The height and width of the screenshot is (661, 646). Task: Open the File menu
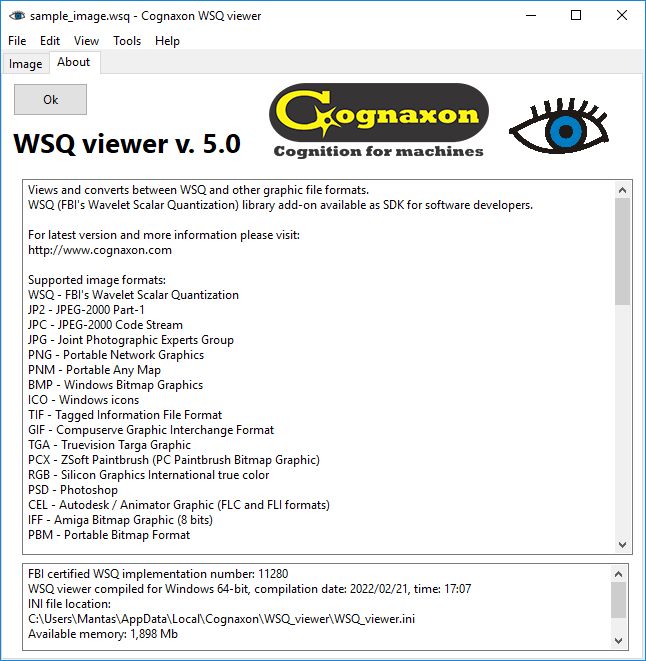[x=17, y=41]
